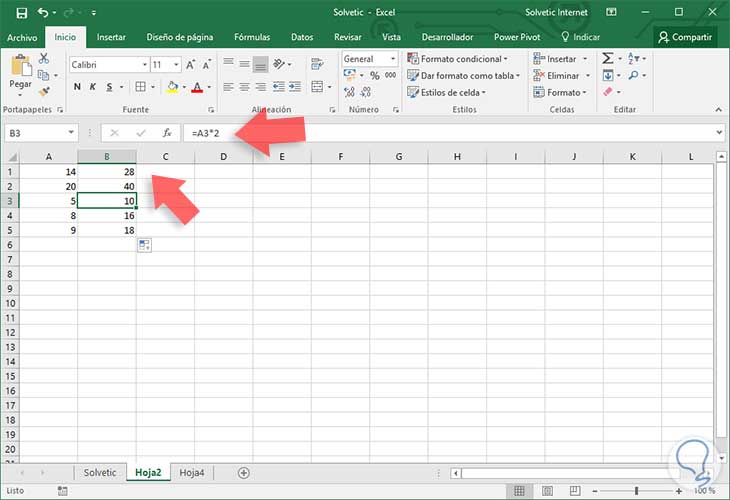Click the Wrap Text icon
Screen dimensions: 730x500
click(x=317, y=64)
